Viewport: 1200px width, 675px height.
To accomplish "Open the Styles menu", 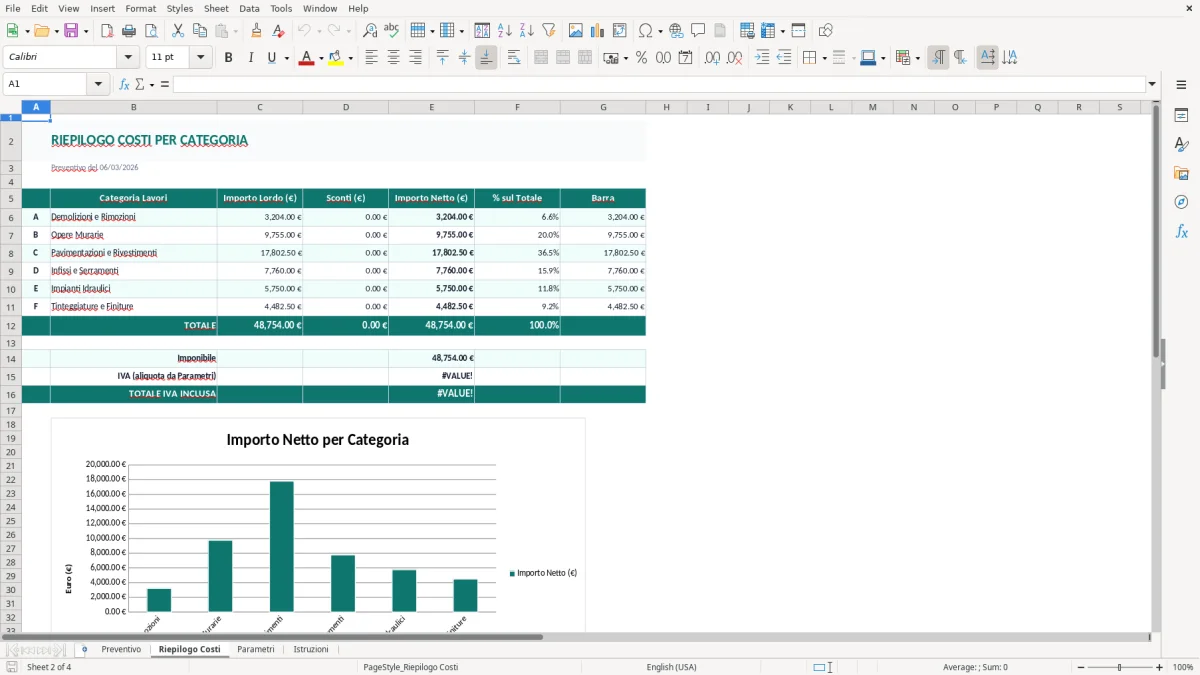I will point(180,8).
